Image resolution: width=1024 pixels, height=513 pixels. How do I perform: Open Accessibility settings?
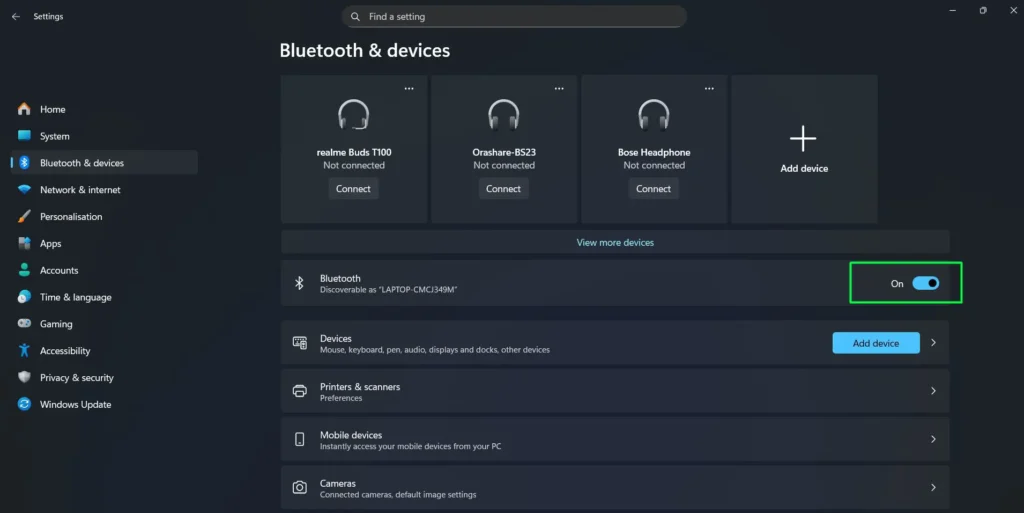(x=104, y=350)
